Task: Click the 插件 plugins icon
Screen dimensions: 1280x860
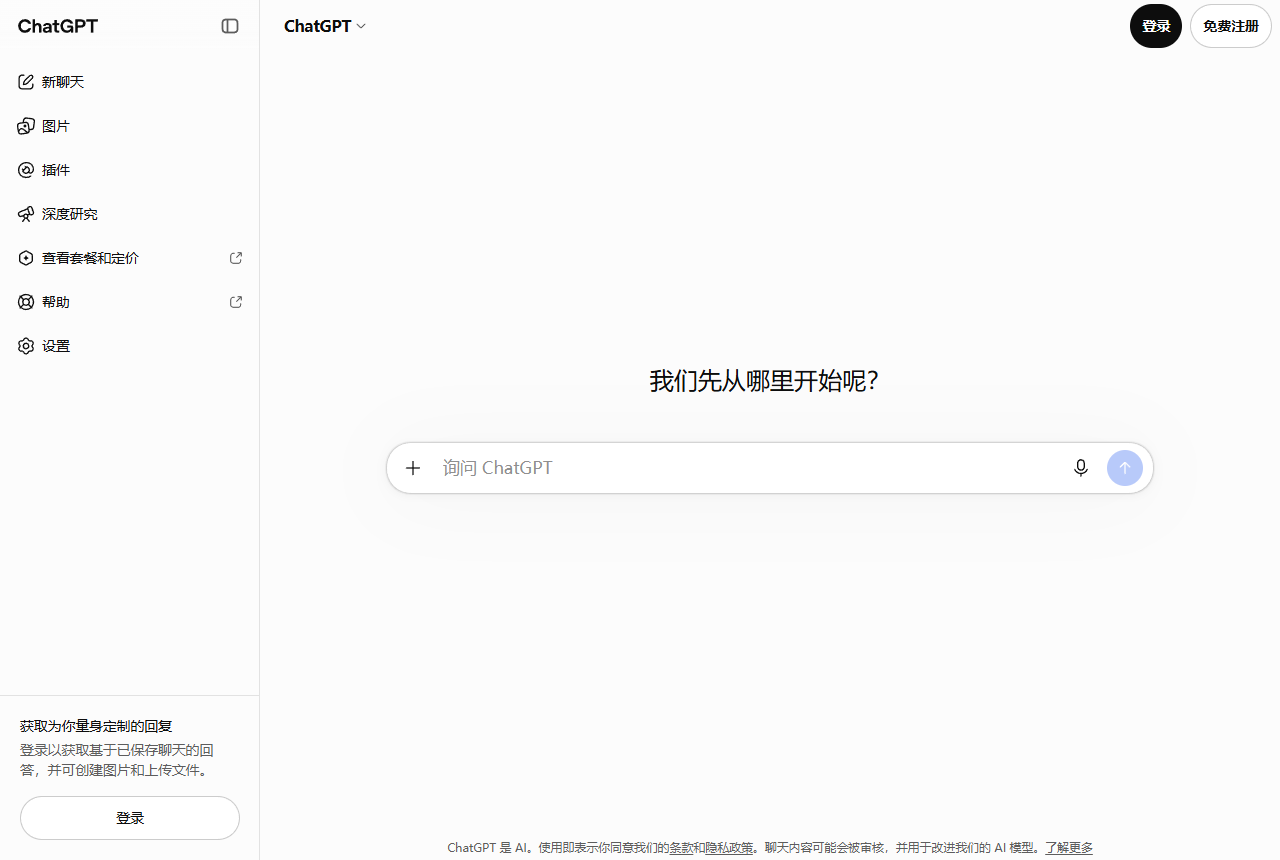Action: pos(26,170)
